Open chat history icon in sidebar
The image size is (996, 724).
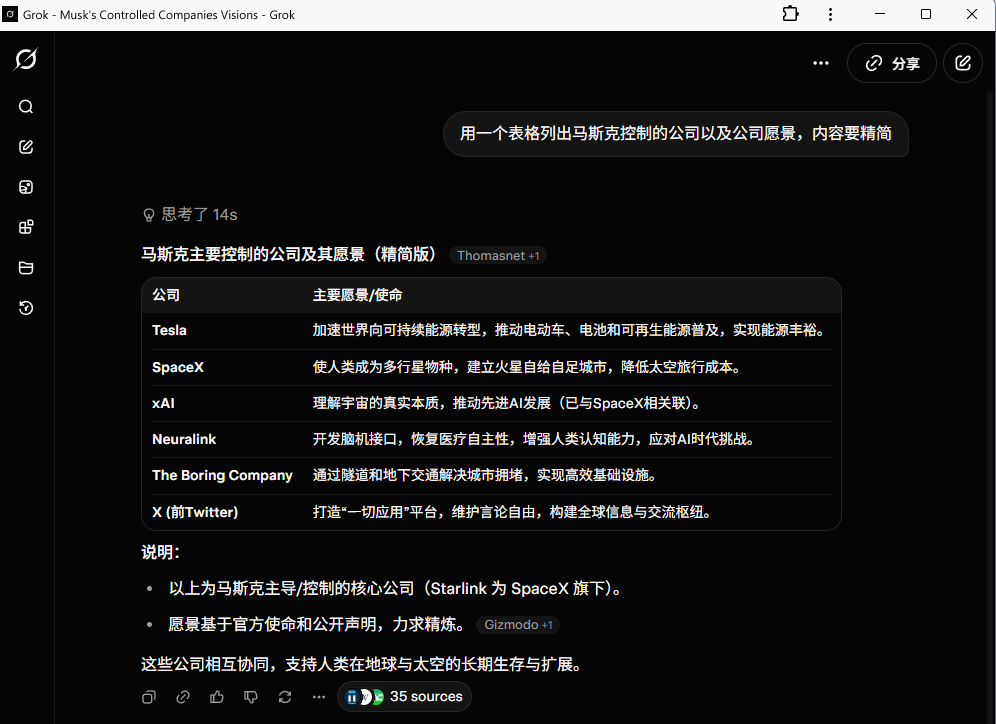26,308
